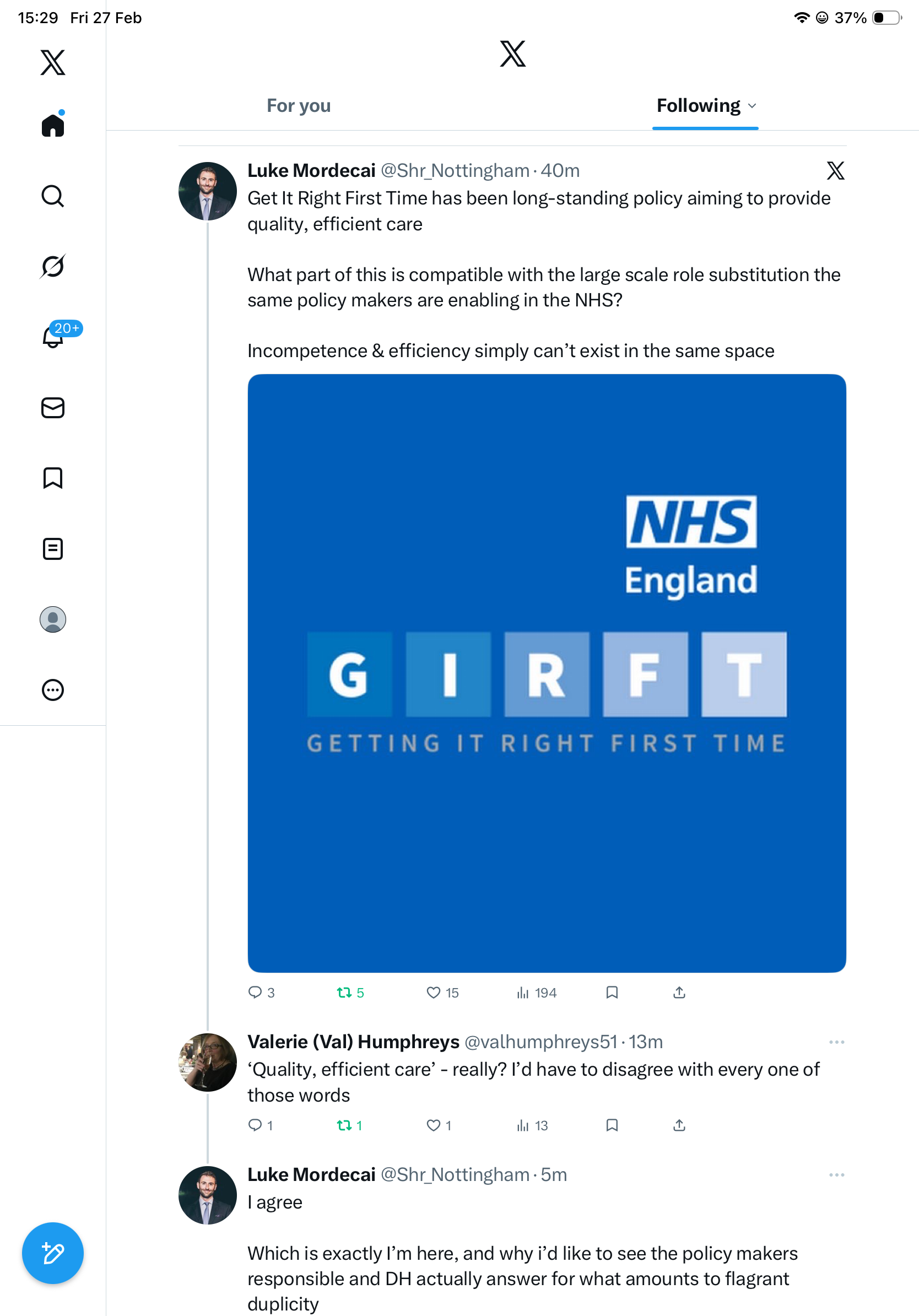The height and width of the screenshot is (1316, 919).
Task: Open Bookmarks in the sidebar
Action: 53,478
